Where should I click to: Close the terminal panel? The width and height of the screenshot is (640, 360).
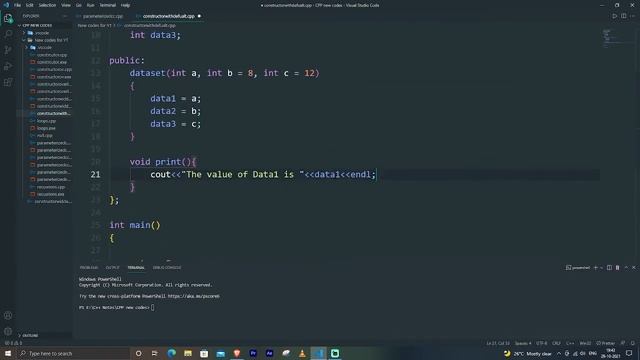[x=634, y=267]
